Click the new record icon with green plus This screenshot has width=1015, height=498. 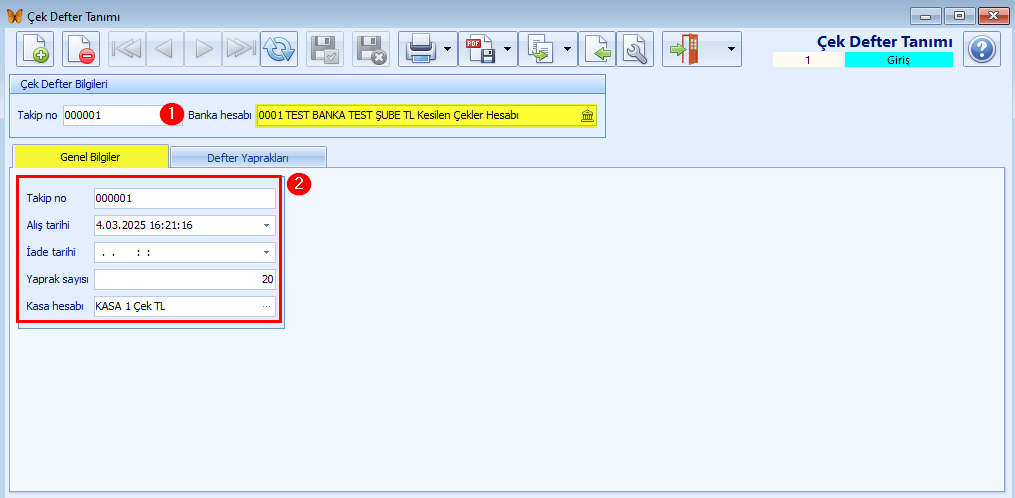click(x=35, y=49)
